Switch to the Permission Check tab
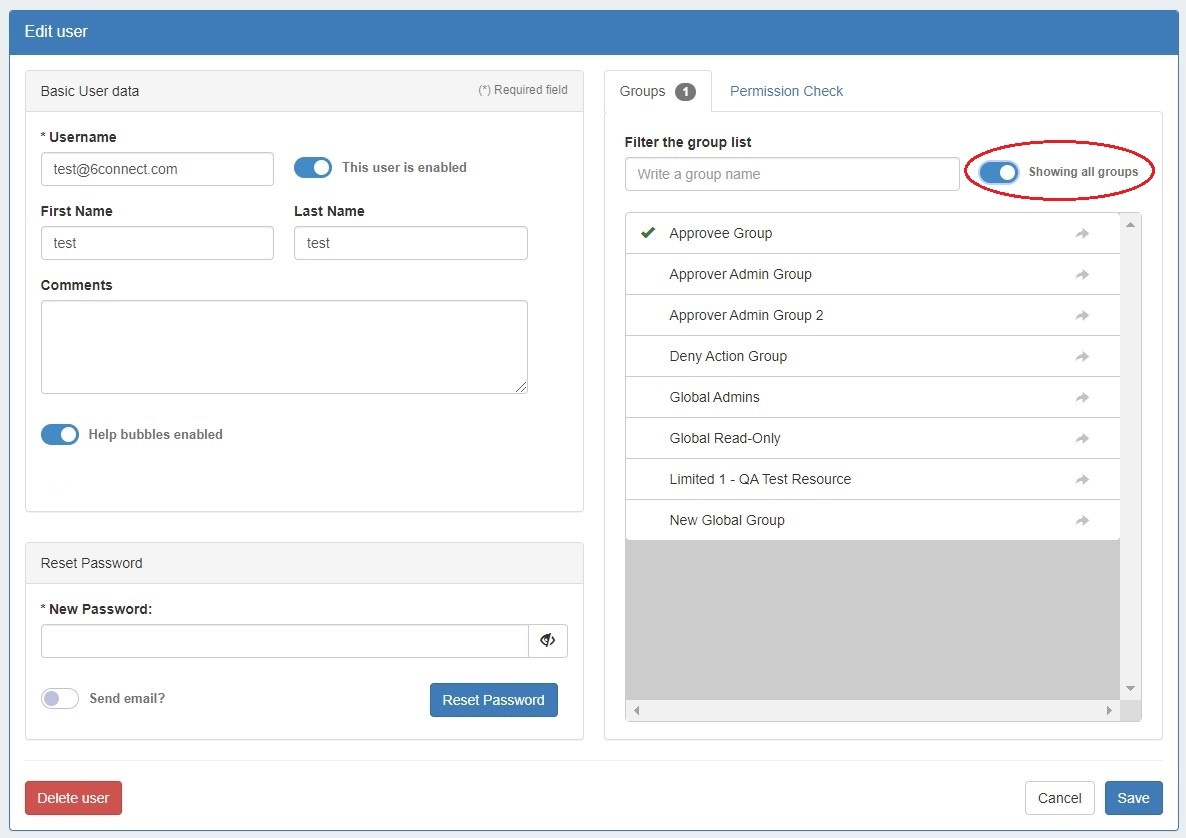This screenshot has width=1186, height=838. [x=786, y=91]
